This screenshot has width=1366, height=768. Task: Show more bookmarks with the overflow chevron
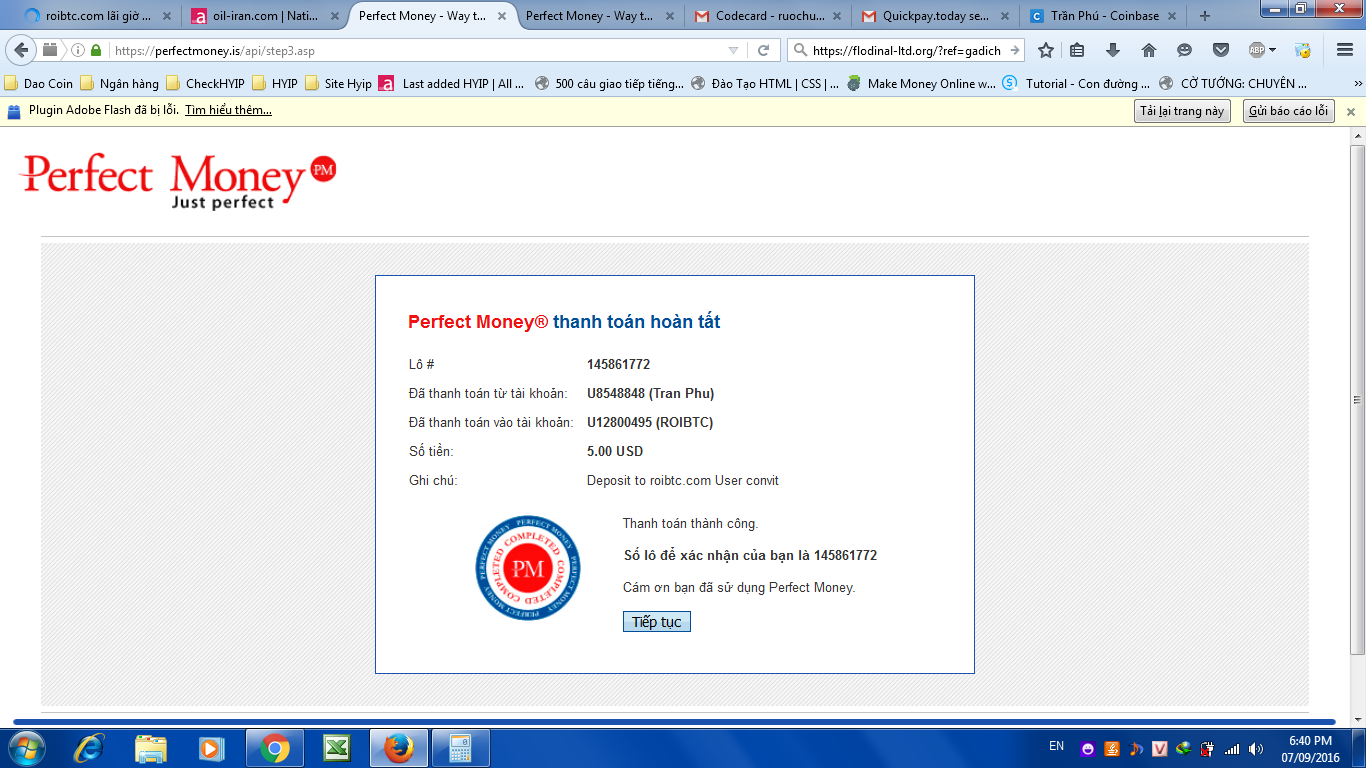click(1358, 83)
